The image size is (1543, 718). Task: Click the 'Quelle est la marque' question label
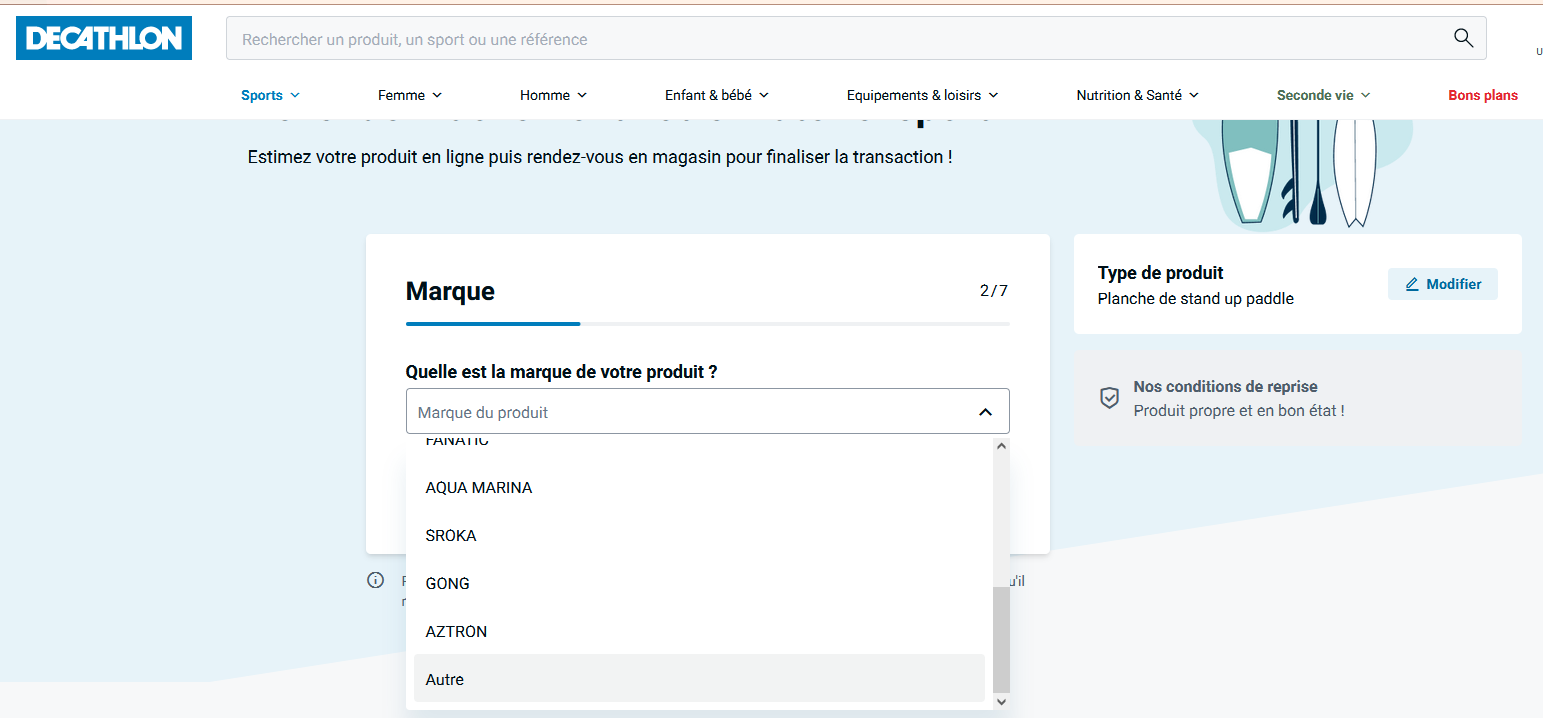tap(561, 371)
